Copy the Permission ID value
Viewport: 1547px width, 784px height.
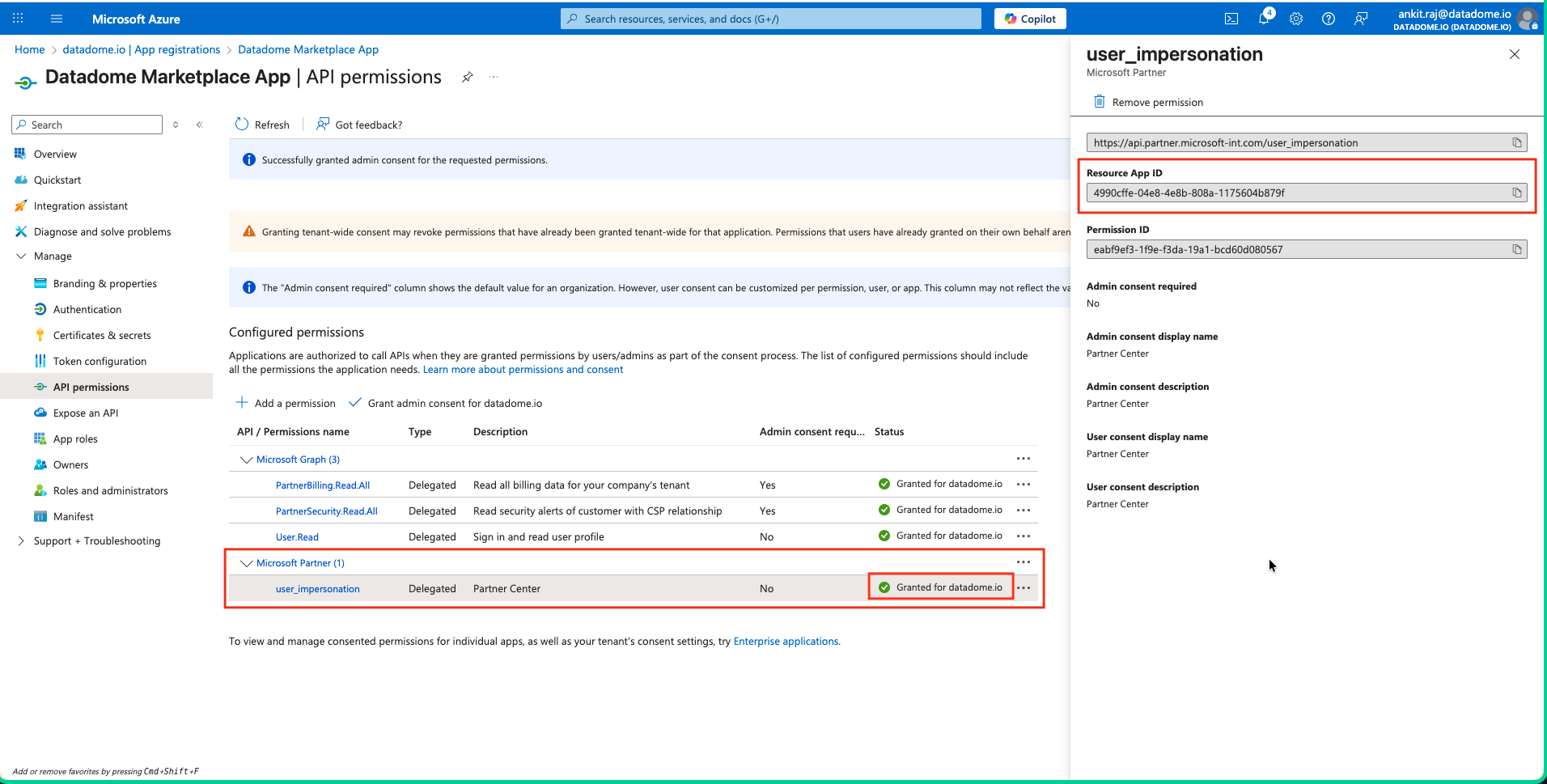1517,250
